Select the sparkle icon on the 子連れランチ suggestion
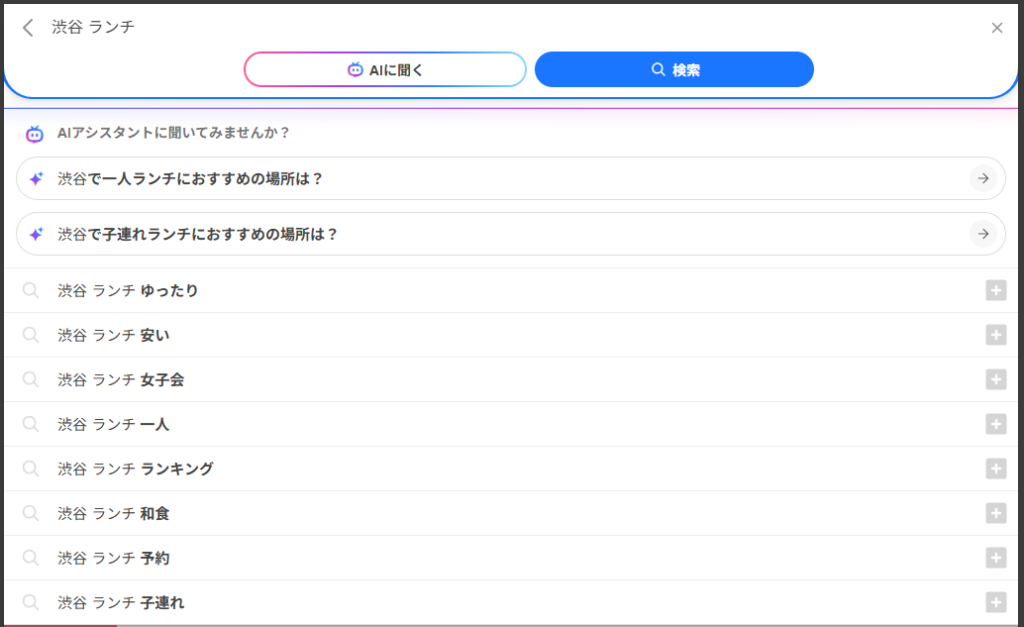Viewport: 1024px width, 627px height. (x=37, y=234)
